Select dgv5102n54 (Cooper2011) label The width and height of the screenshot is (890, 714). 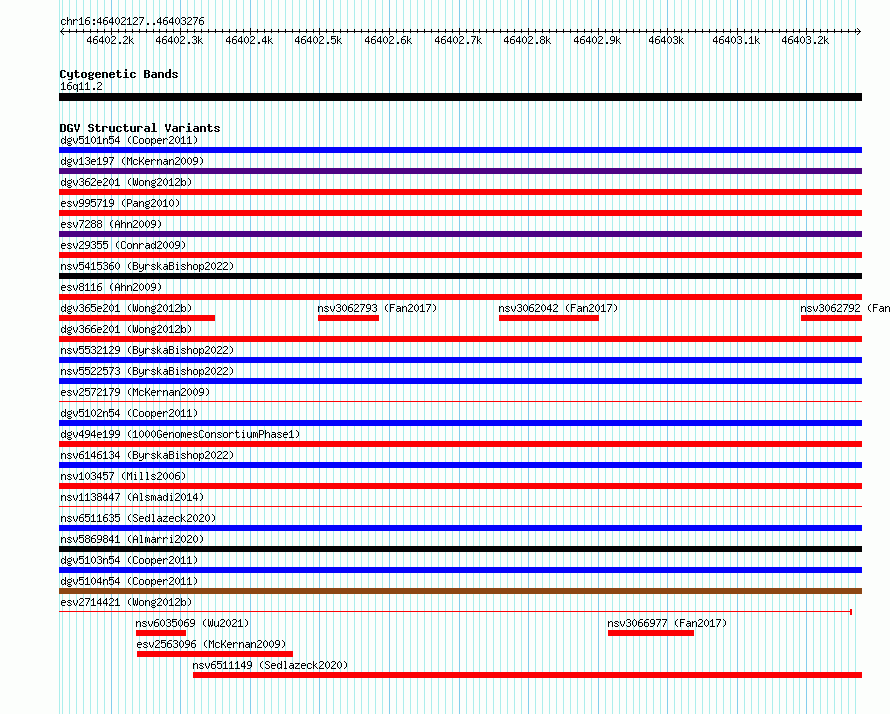[x=129, y=413]
